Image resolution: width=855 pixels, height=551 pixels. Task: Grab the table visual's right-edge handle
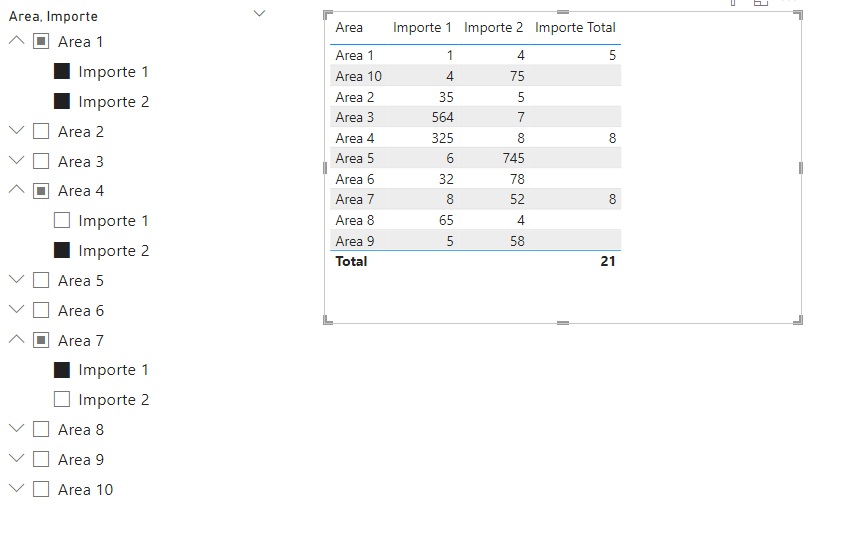[800, 168]
